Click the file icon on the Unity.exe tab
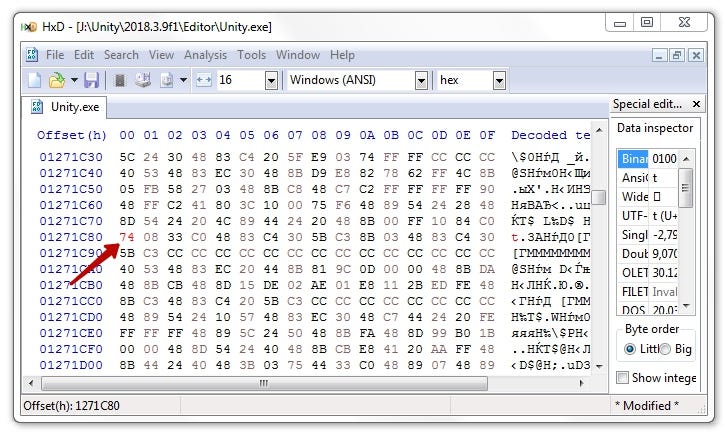 [37, 106]
